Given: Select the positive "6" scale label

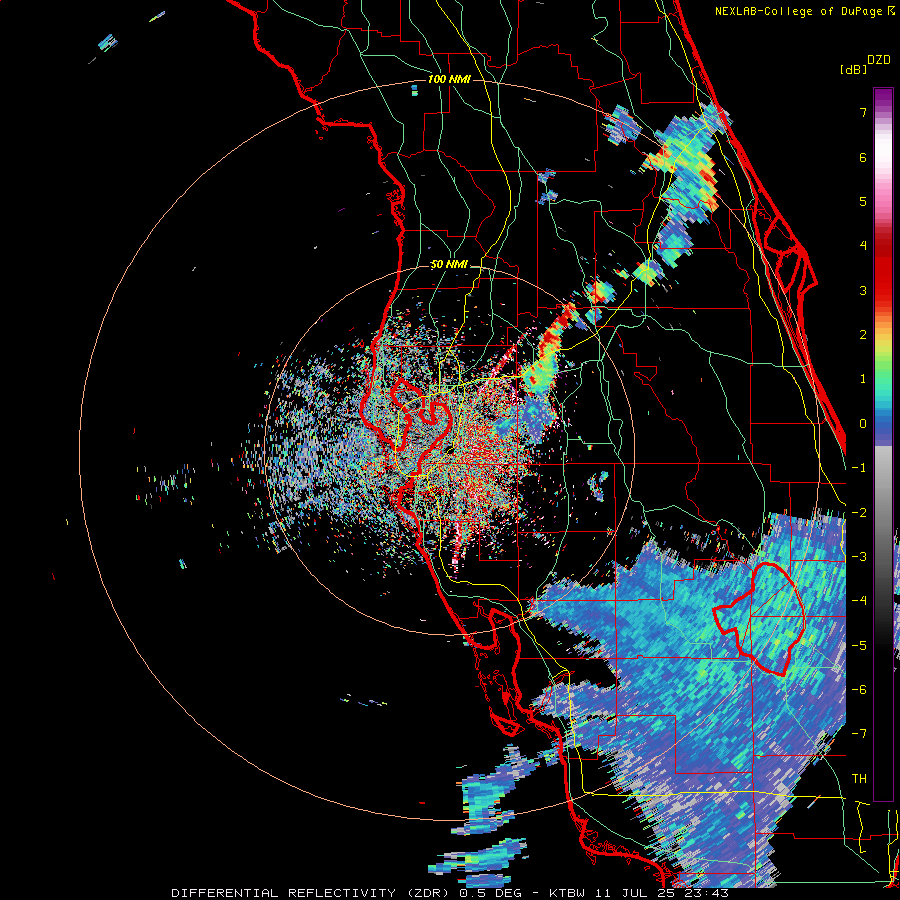Looking at the screenshot, I should point(863,157).
